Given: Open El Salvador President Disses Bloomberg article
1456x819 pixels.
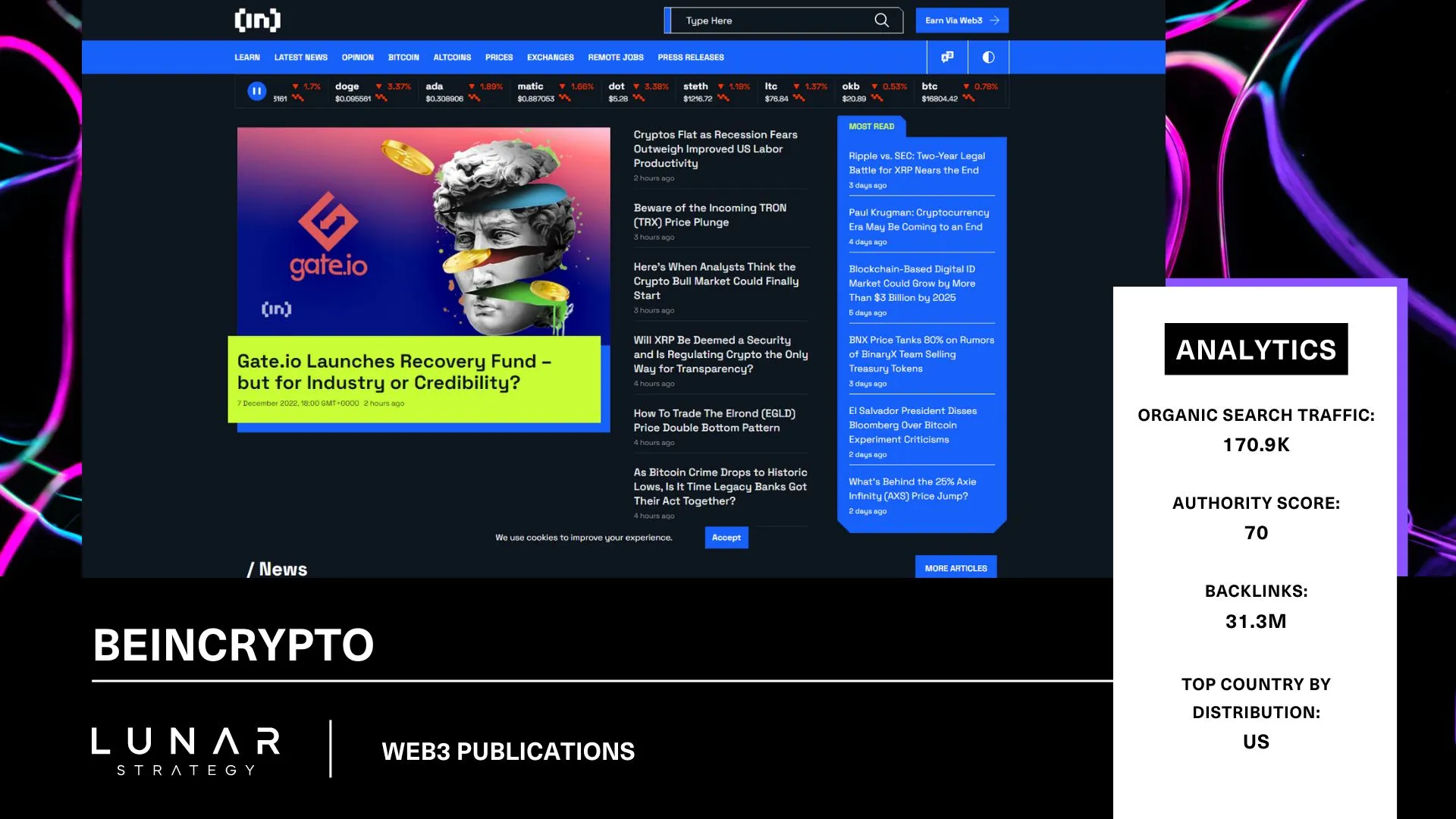Looking at the screenshot, I should click(x=913, y=425).
